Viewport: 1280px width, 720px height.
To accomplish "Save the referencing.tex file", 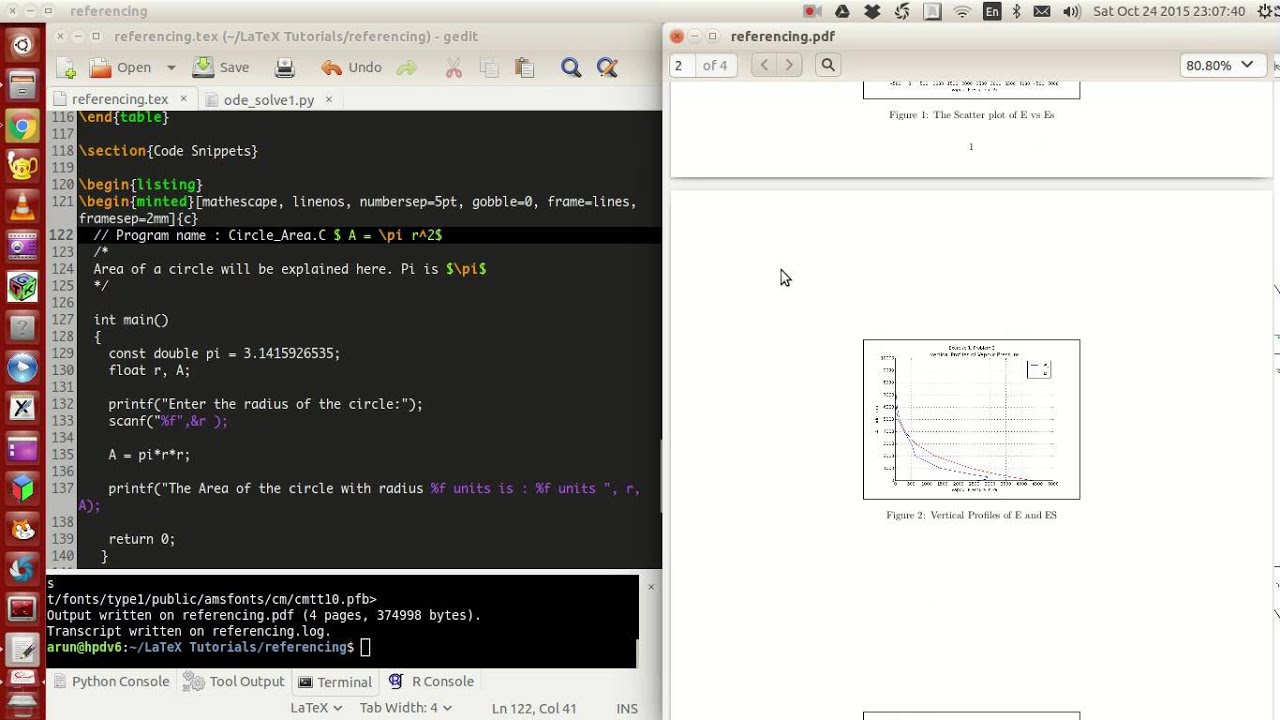I will (x=221, y=68).
